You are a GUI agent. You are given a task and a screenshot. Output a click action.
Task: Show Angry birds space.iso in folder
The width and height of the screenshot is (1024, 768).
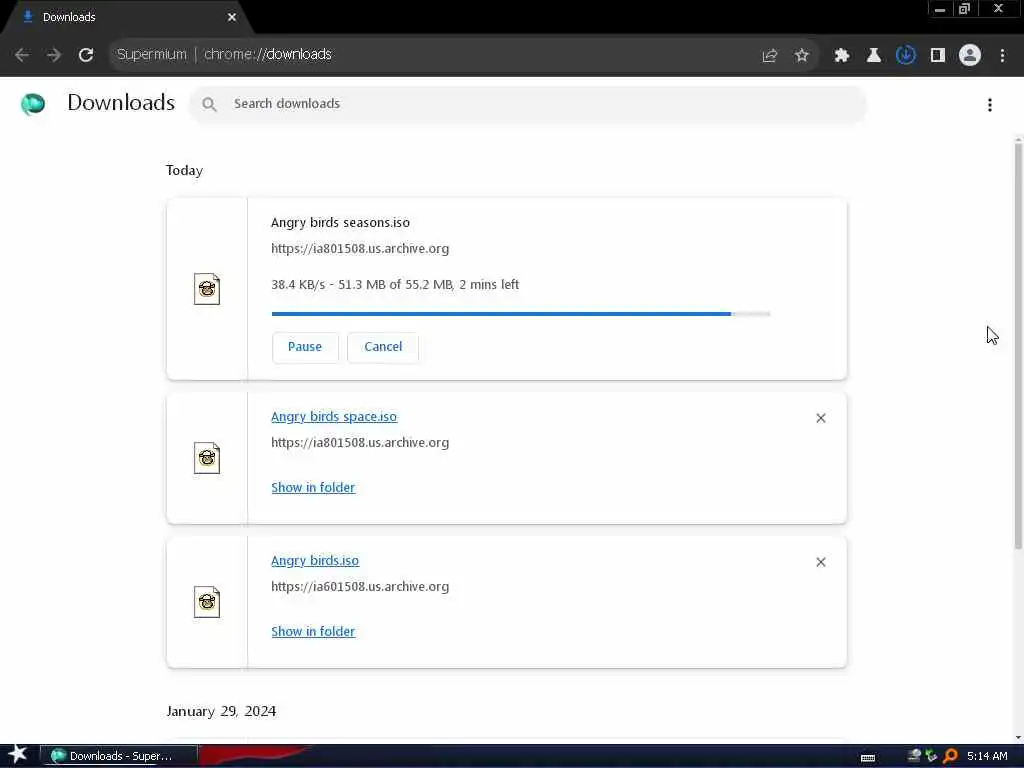pos(313,488)
